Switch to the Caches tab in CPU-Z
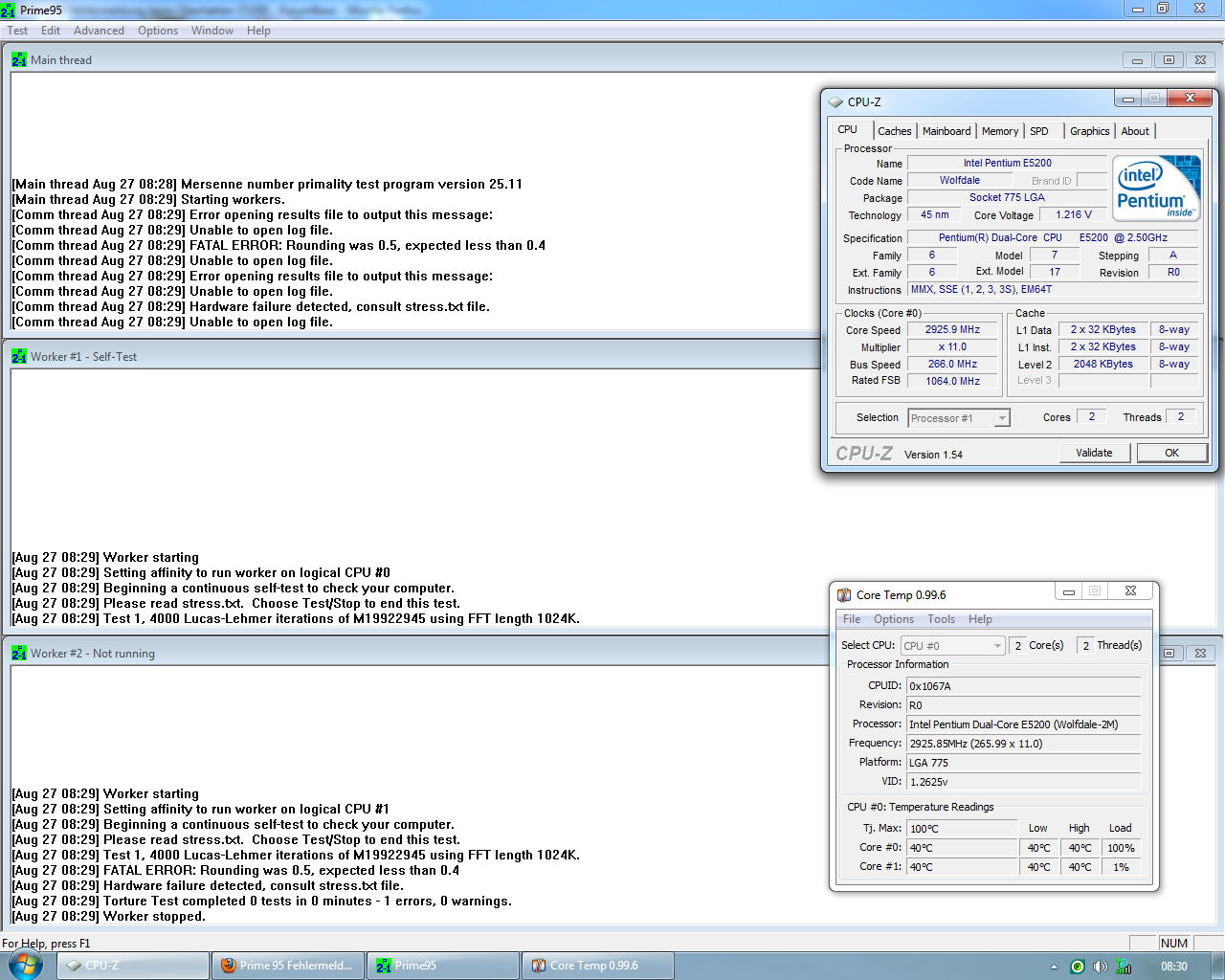 click(x=895, y=131)
